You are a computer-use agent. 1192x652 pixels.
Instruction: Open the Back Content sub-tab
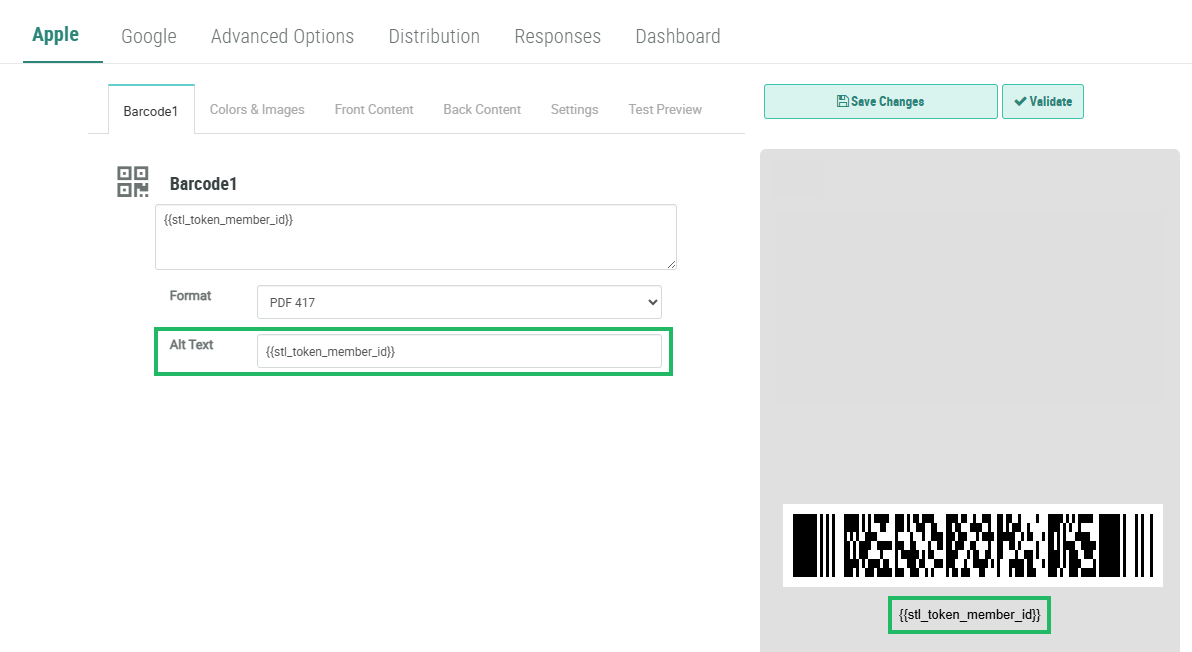click(482, 110)
